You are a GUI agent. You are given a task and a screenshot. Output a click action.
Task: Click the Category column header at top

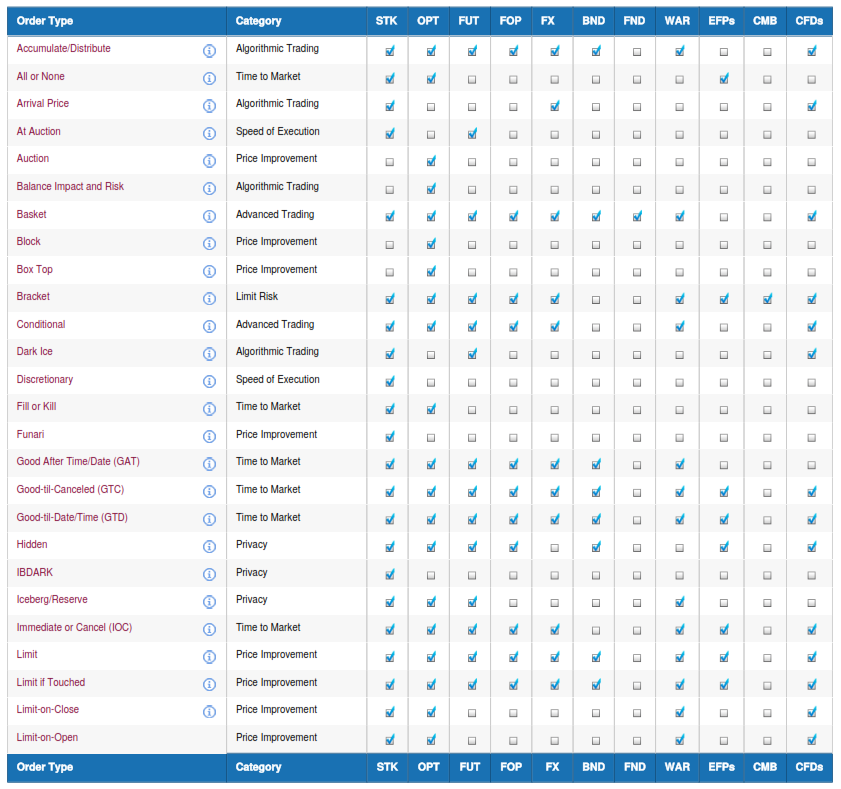click(258, 21)
